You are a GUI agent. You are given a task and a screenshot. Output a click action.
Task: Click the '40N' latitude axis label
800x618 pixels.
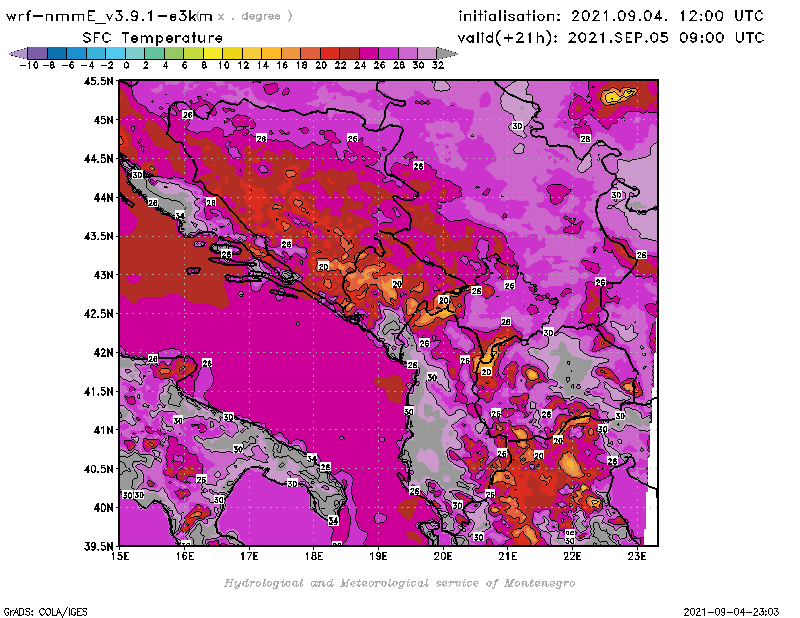click(103, 508)
